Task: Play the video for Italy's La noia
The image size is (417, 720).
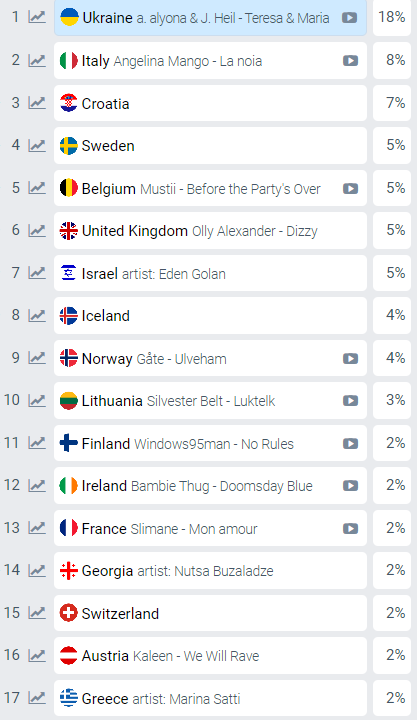Action: tap(350, 61)
